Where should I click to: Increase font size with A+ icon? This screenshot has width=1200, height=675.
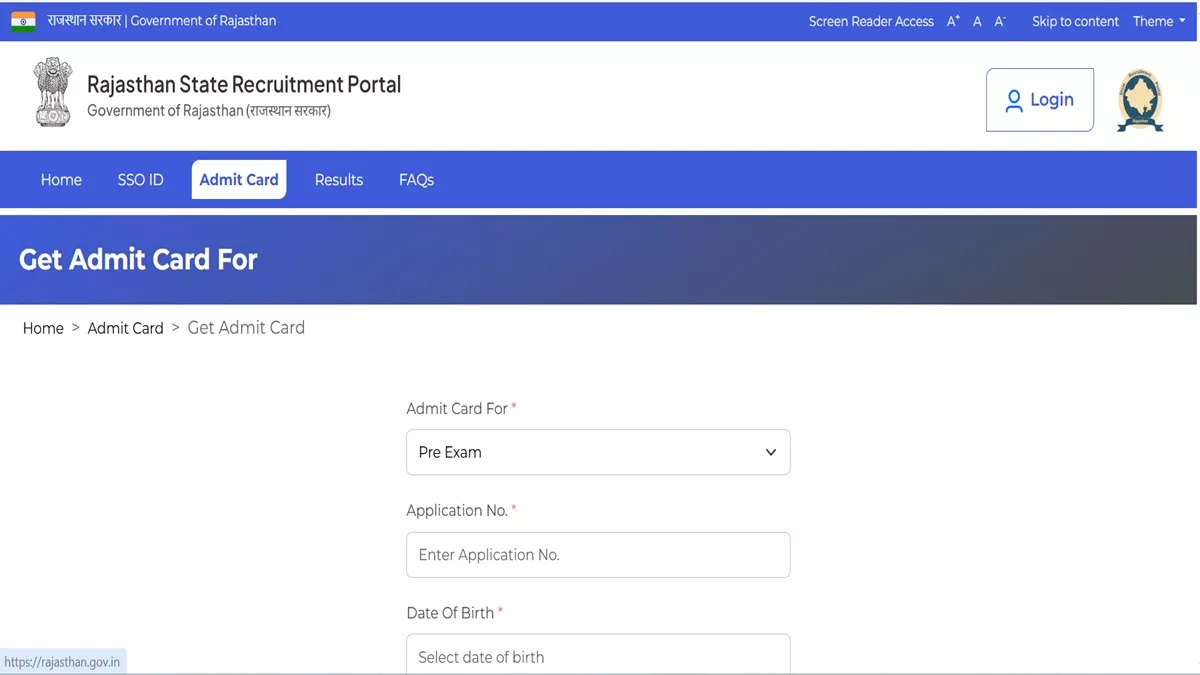[953, 21]
